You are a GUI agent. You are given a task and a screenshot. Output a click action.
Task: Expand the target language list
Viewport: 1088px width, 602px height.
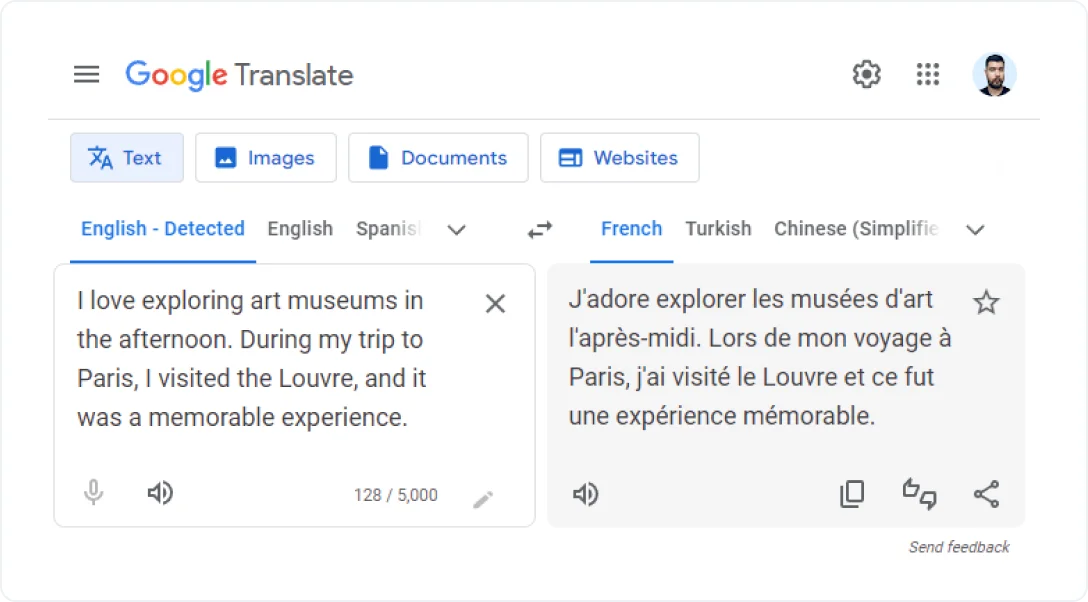click(x=975, y=230)
